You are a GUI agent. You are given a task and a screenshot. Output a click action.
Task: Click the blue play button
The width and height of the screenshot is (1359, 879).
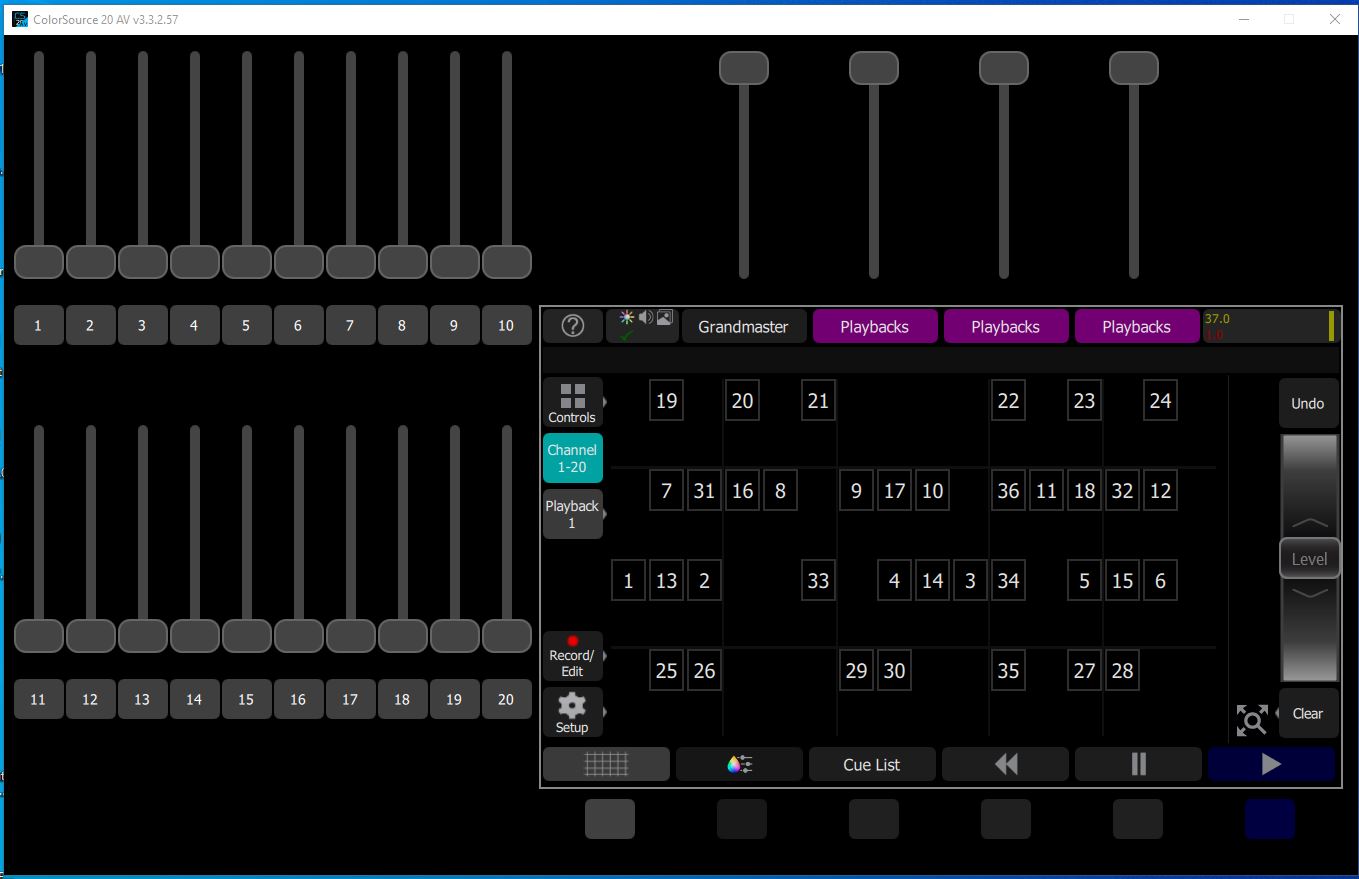tap(1271, 764)
